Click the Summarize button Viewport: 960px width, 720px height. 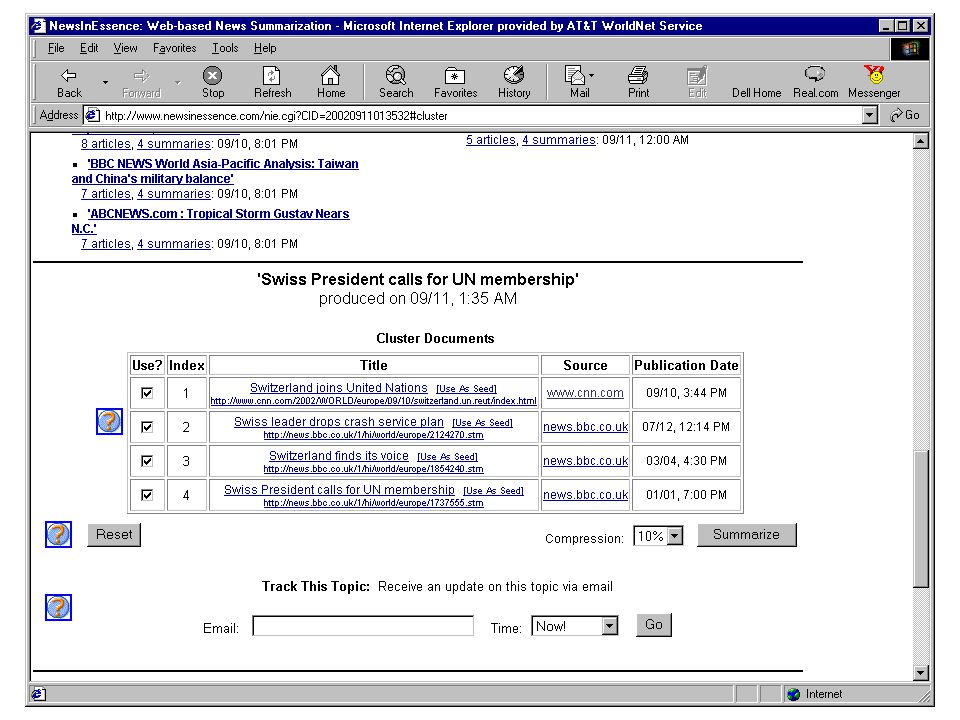pyautogui.click(x=746, y=534)
